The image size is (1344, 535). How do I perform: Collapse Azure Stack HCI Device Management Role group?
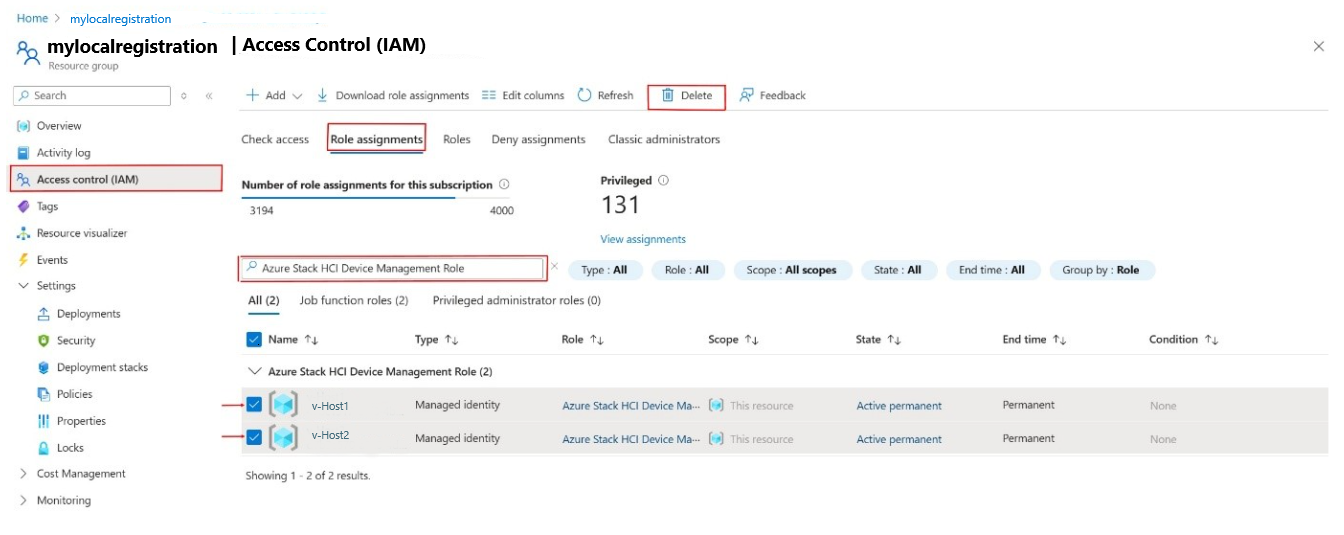[x=254, y=372]
